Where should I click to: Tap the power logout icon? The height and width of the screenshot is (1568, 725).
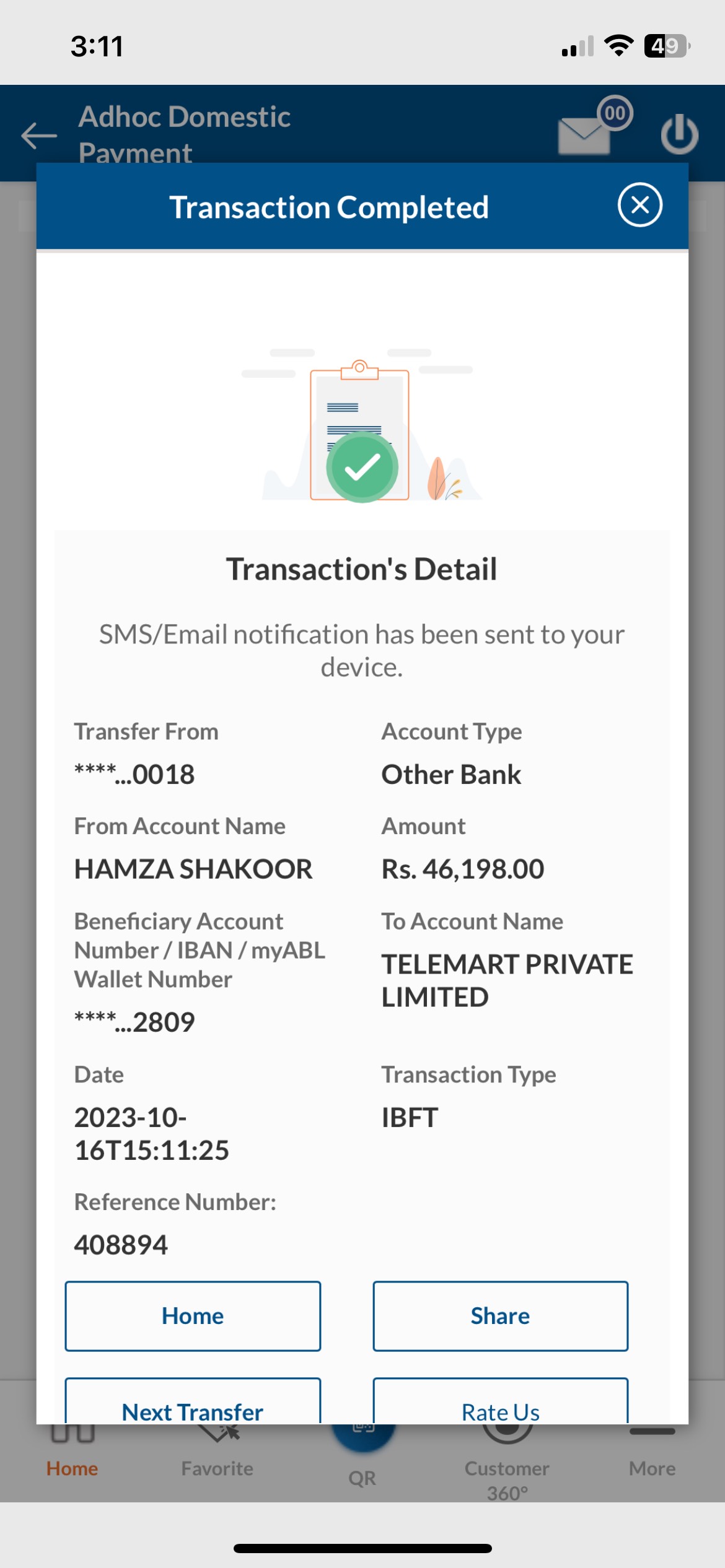tap(679, 134)
